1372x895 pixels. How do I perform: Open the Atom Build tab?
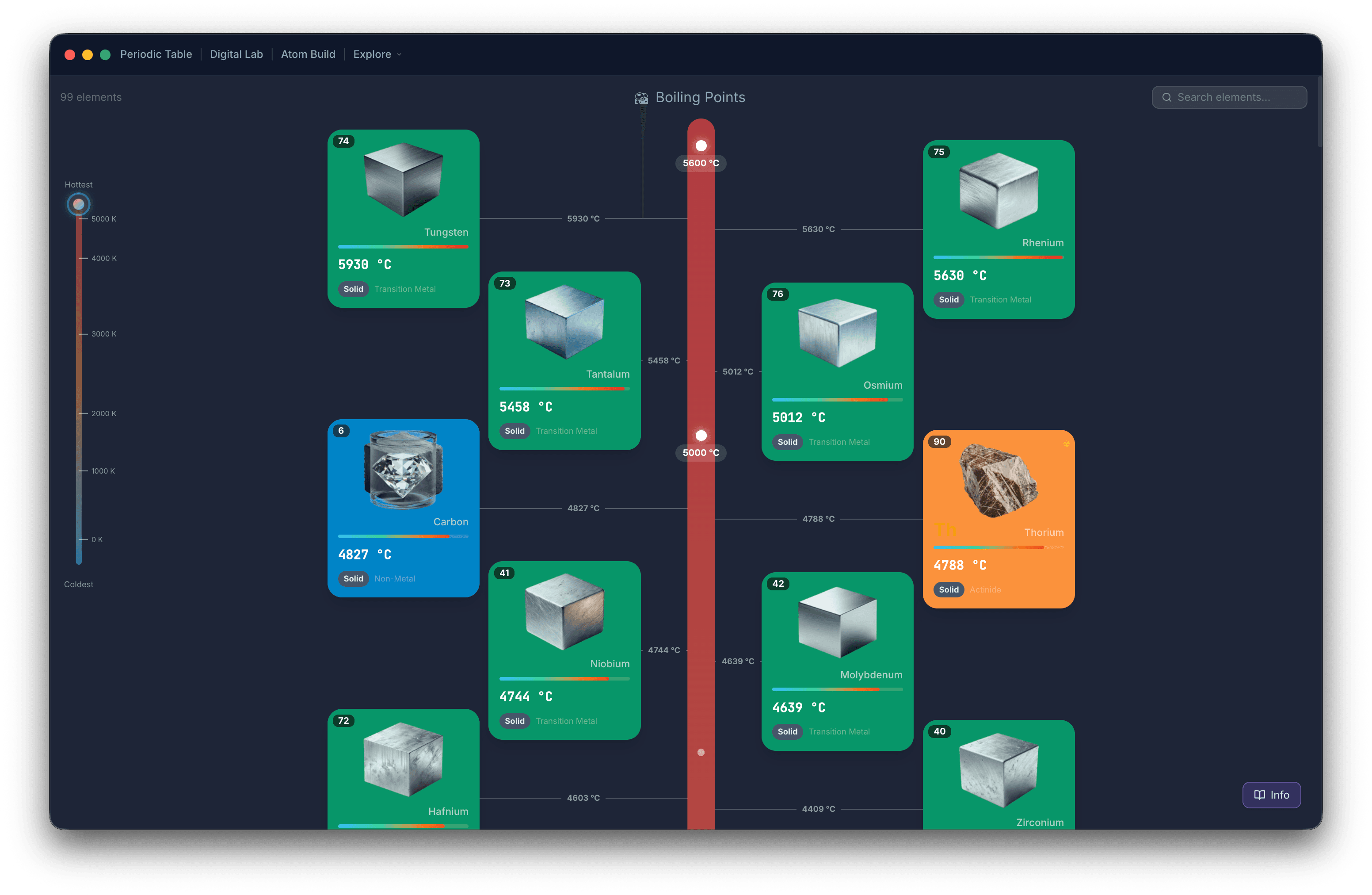[308, 54]
